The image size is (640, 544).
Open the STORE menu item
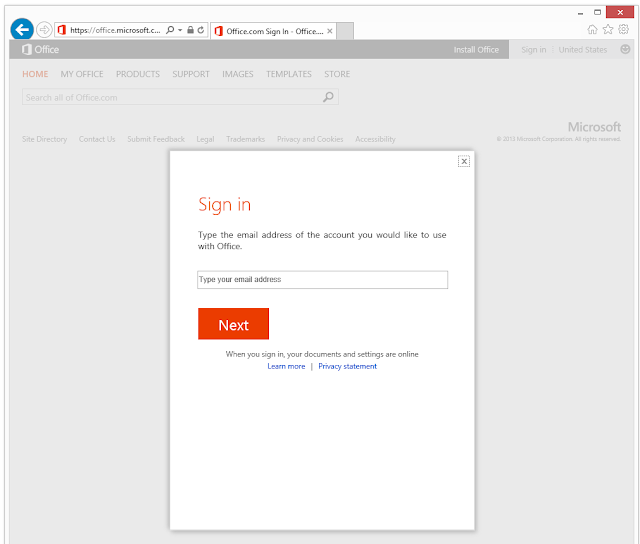[x=337, y=74]
